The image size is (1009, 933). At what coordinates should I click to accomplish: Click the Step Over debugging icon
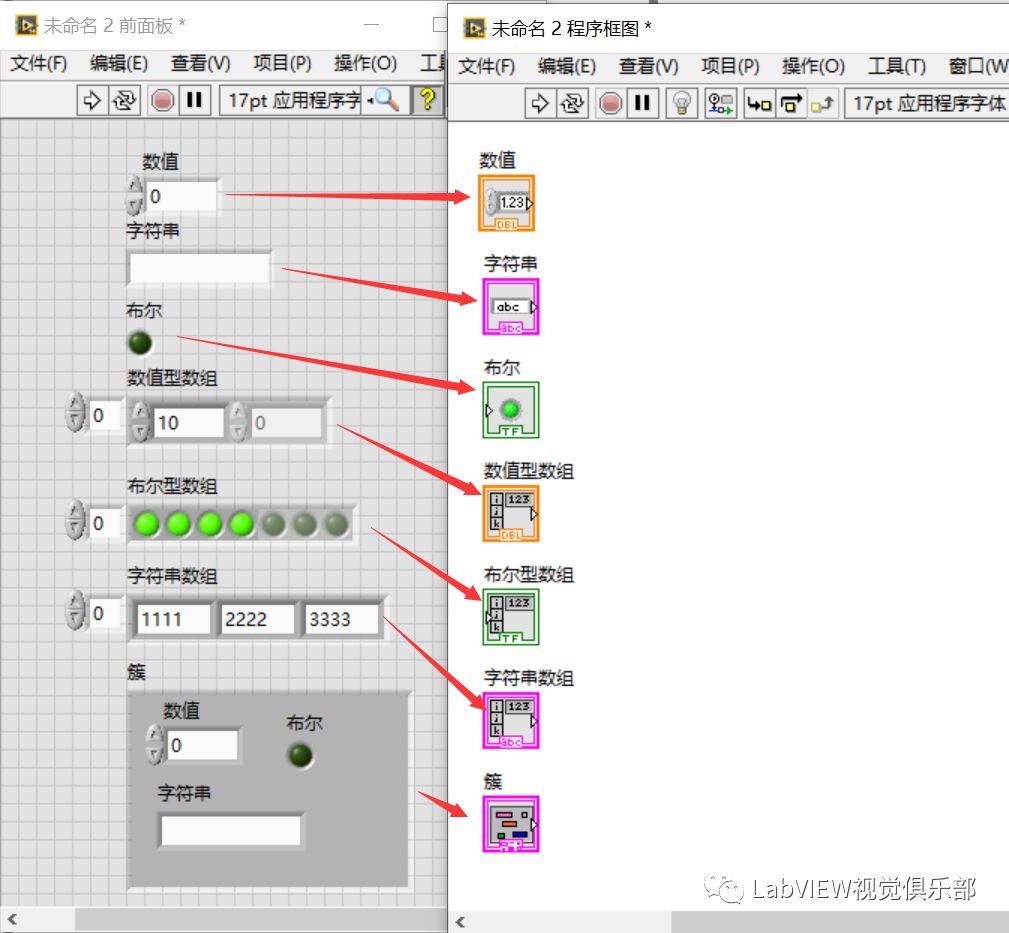(x=791, y=103)
